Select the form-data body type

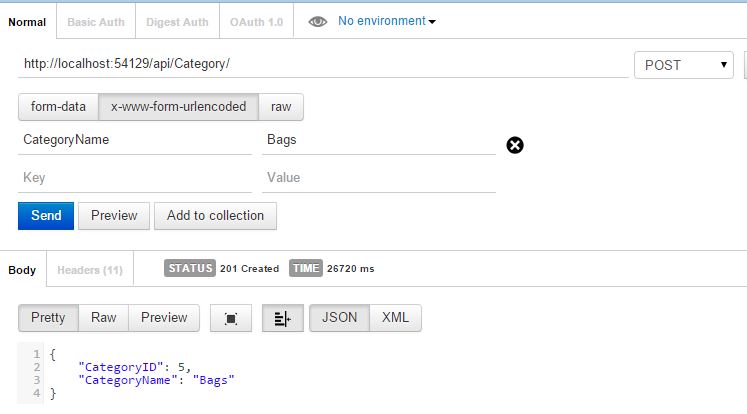click(x=58, y=106)
